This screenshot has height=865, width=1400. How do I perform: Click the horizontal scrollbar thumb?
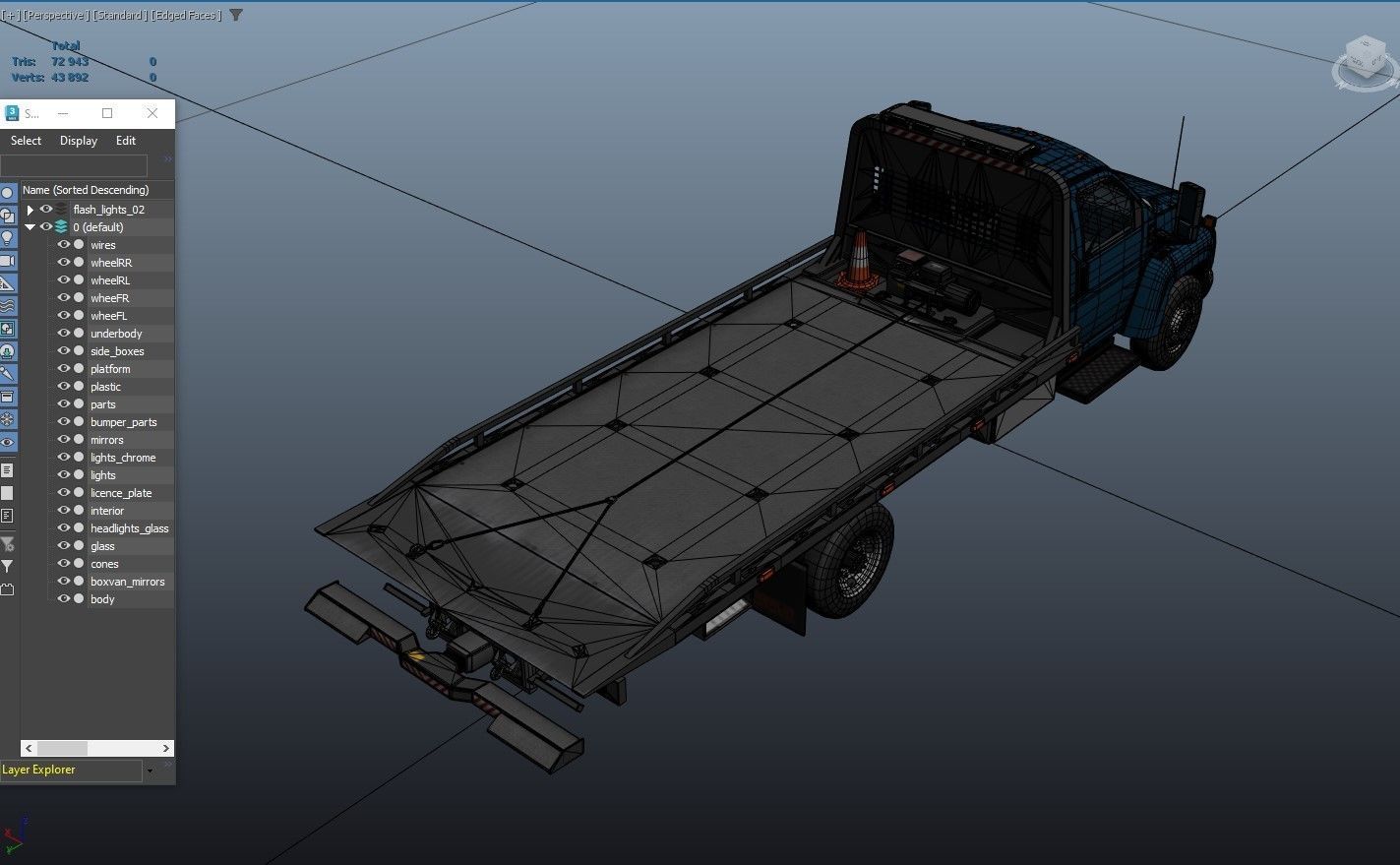pos(62,749)
